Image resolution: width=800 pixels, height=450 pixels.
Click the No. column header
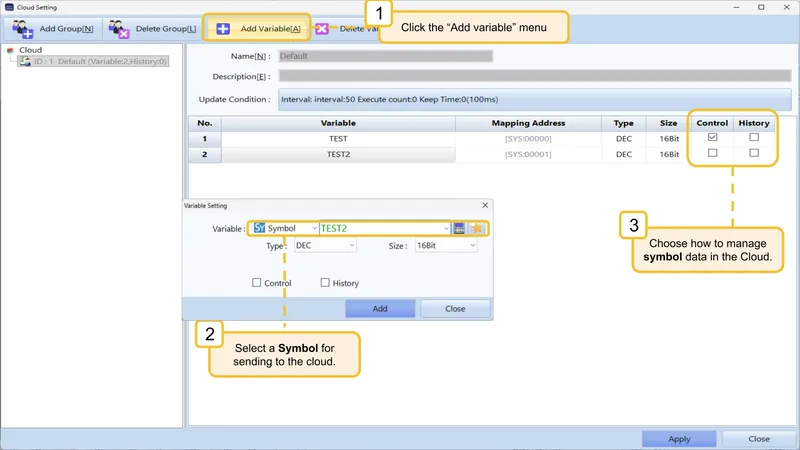205,123
